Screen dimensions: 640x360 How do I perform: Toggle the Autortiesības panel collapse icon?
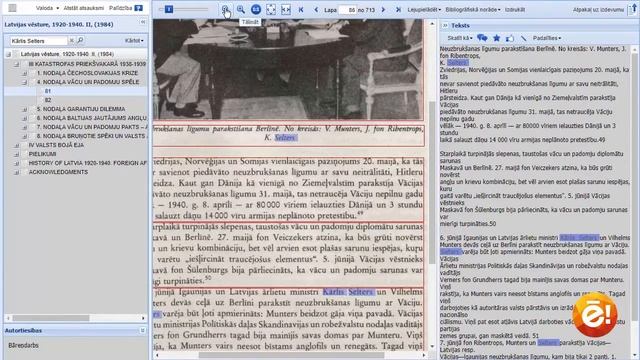[143, 330]
